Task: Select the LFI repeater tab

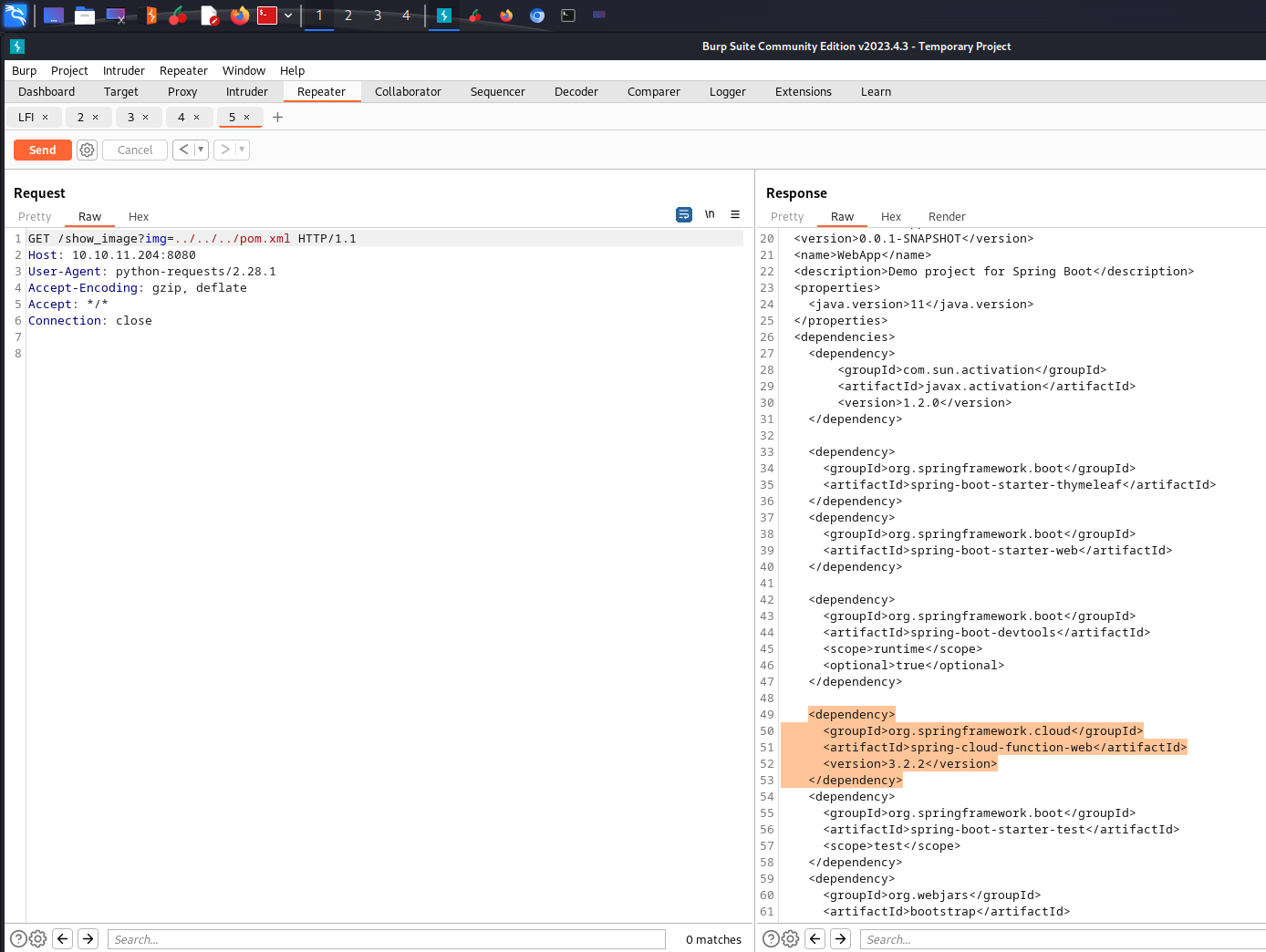Action: tap(26, 118)
